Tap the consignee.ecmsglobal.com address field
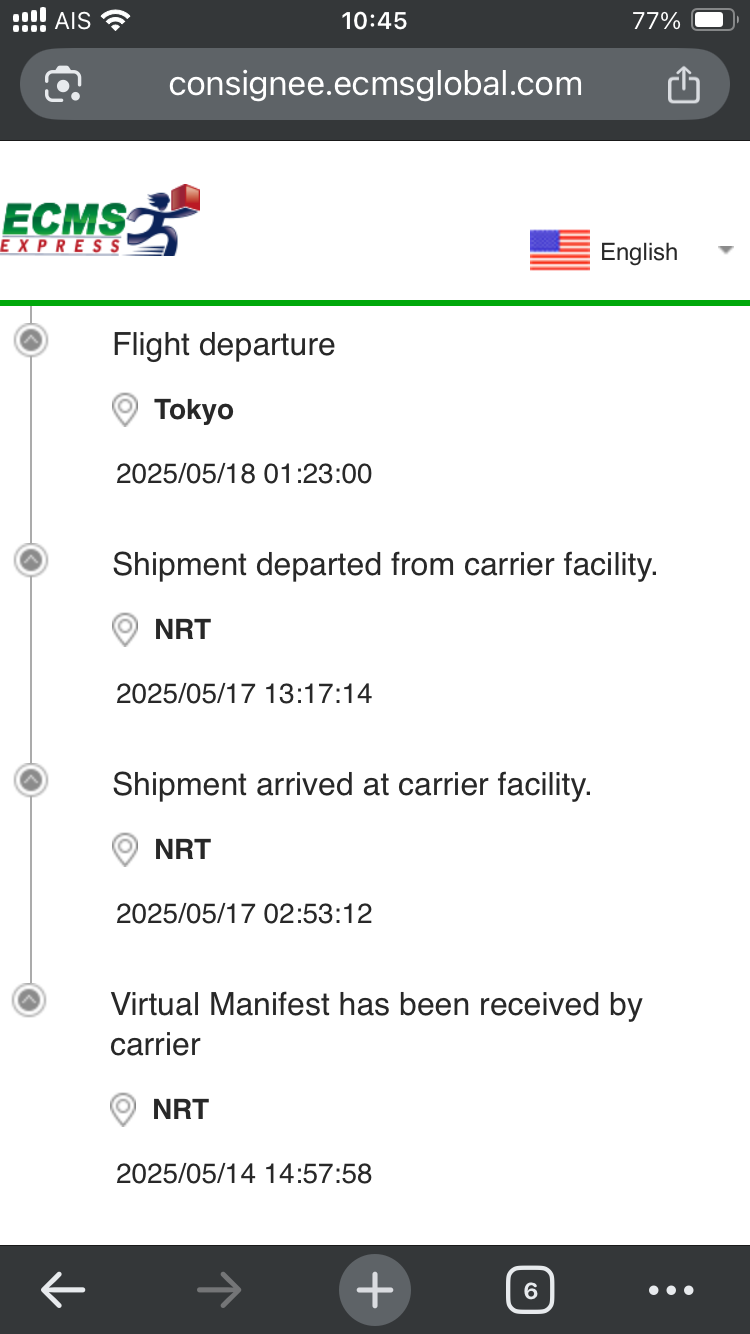Image resolution: width=750 pixels, height=1334 pixels. [375, 84]
